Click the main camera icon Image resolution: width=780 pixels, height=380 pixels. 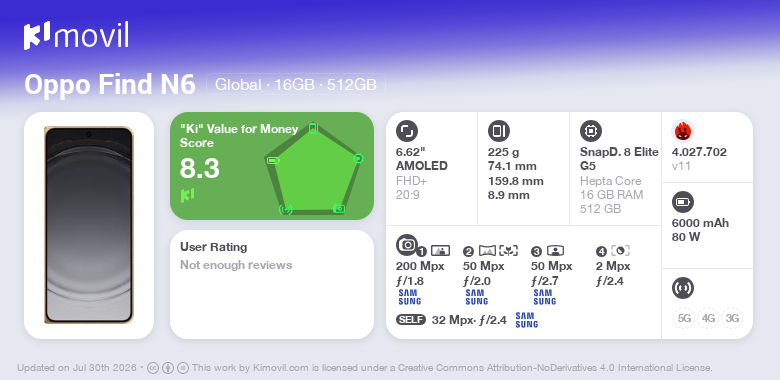coord(407,245)
